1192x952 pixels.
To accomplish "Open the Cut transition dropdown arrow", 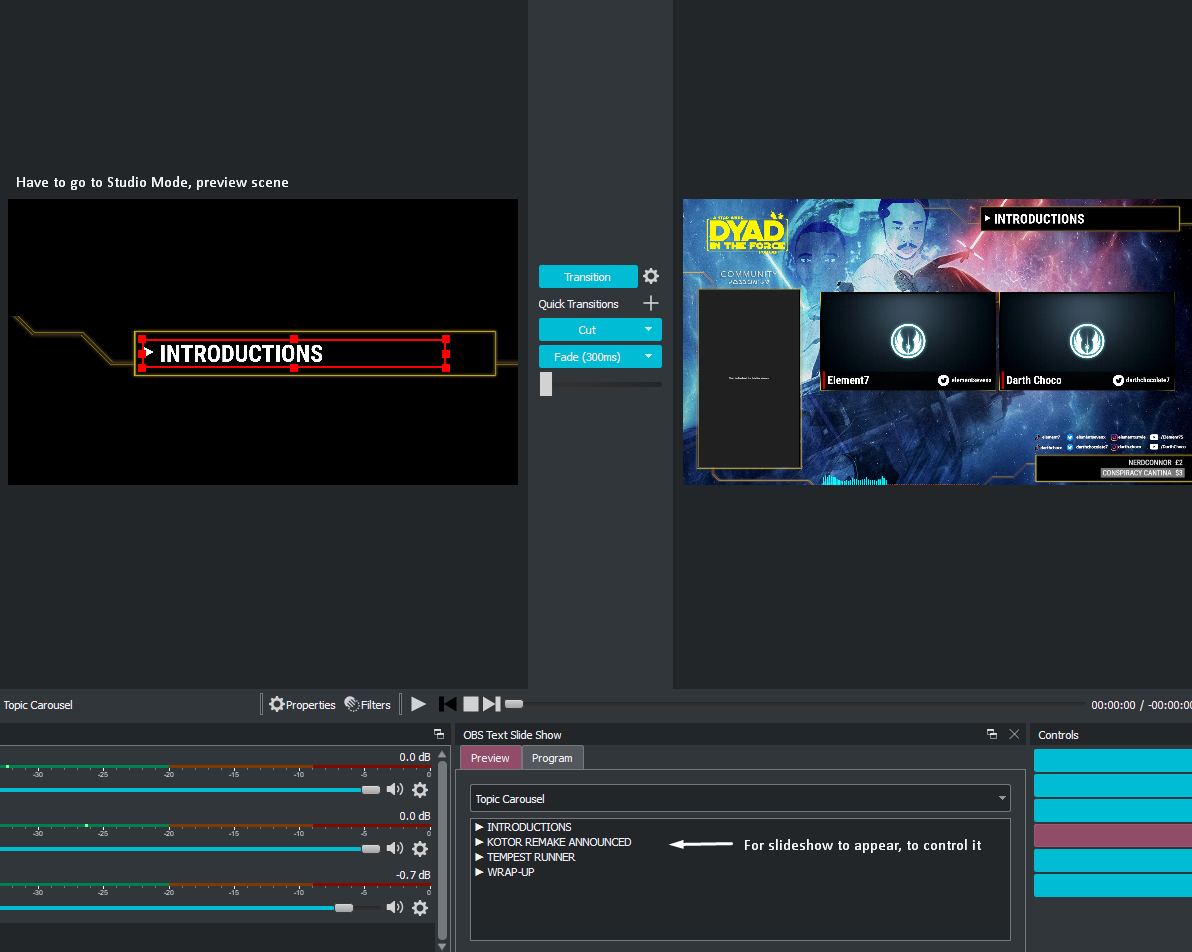I will point(648,330).
